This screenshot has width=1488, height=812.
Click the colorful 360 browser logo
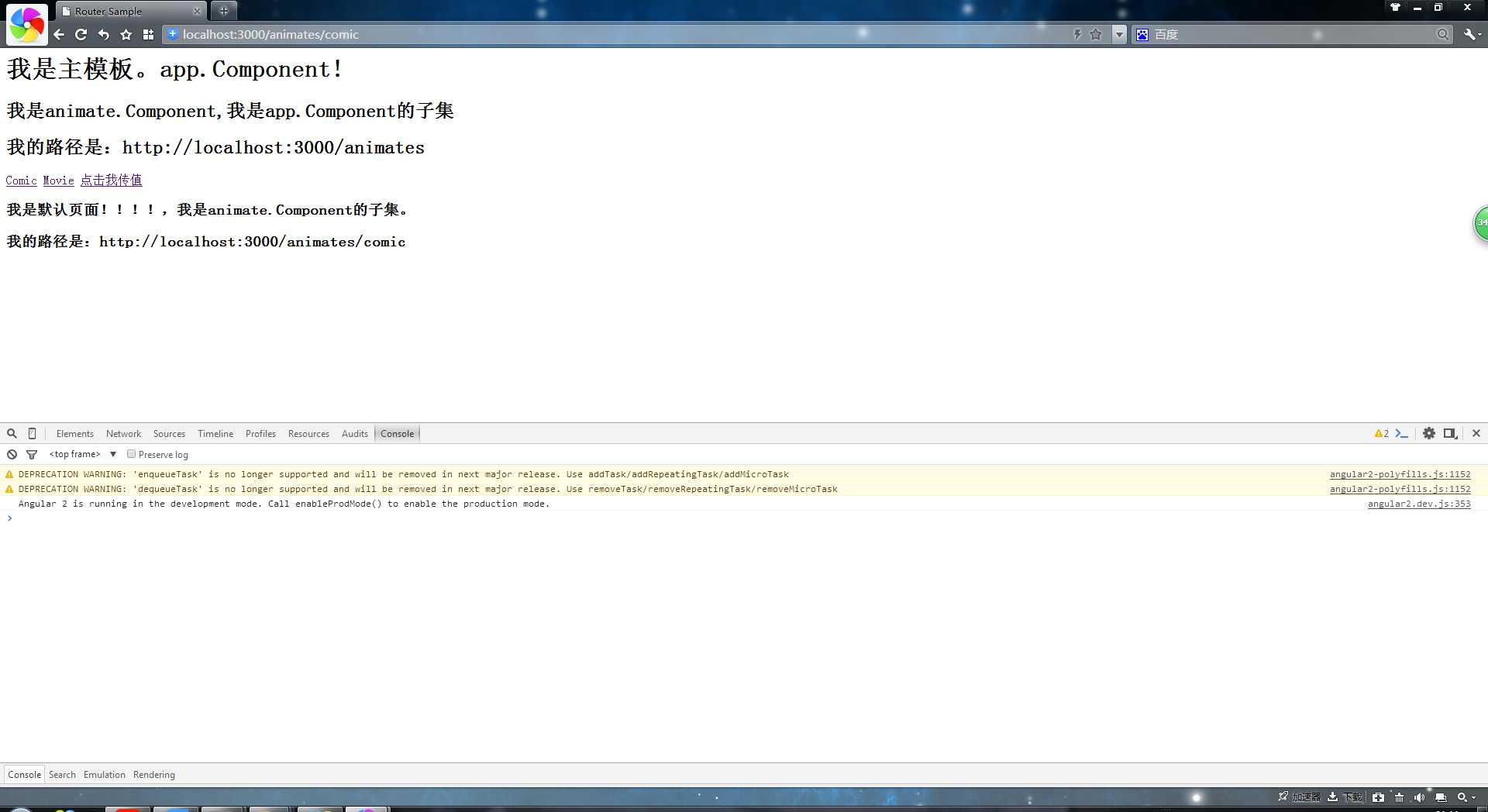(x=26, y=25)
